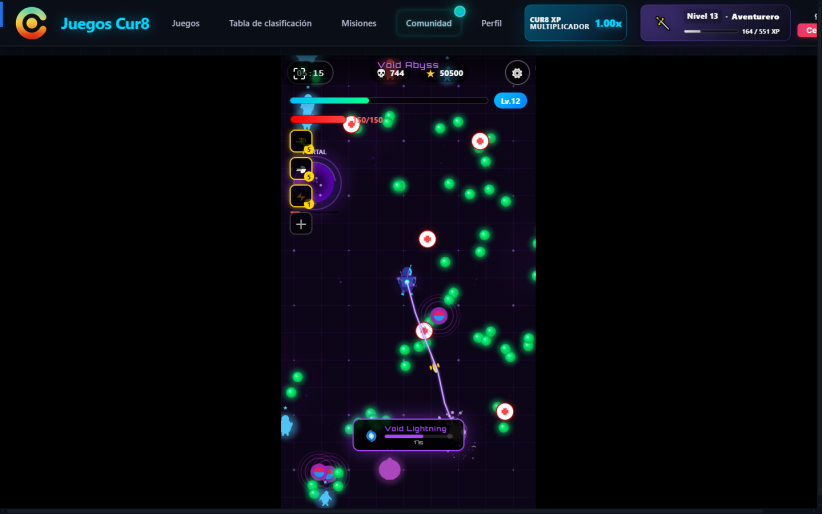Viewport: 822px width, 514px height.
Task: Click the purple portal on the map
Action: [x=321, y=183]
